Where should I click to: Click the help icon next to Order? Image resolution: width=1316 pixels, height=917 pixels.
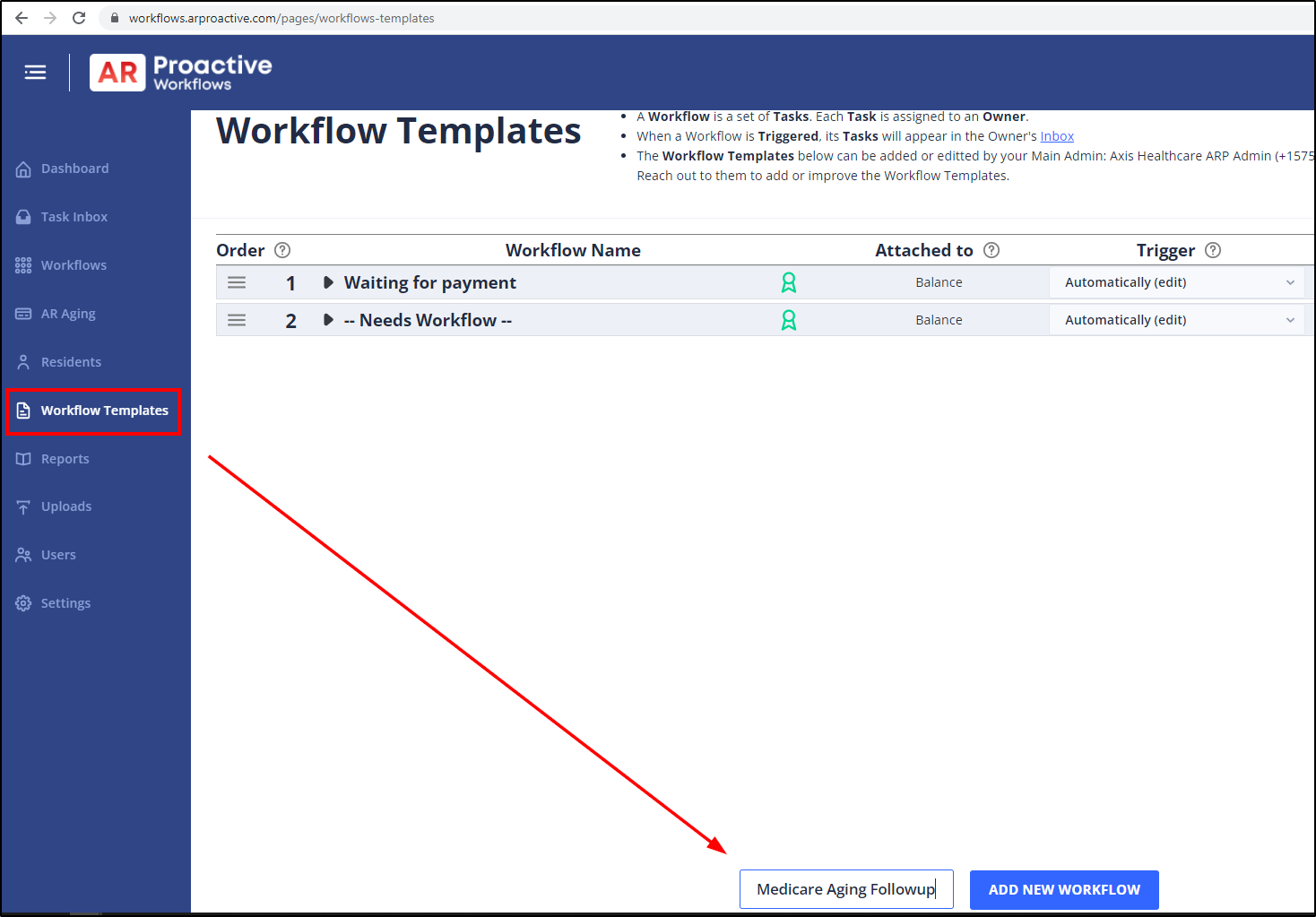pyautogui.click(x=282, y=250)
